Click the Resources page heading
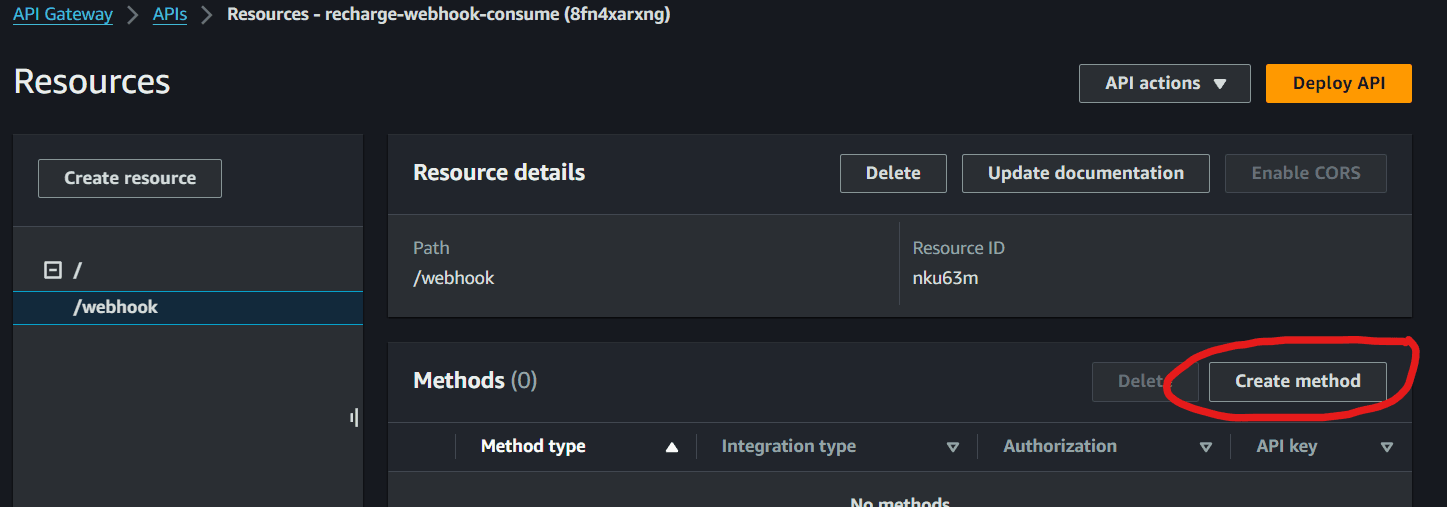 pyautogui.click(x=92, y=82)
